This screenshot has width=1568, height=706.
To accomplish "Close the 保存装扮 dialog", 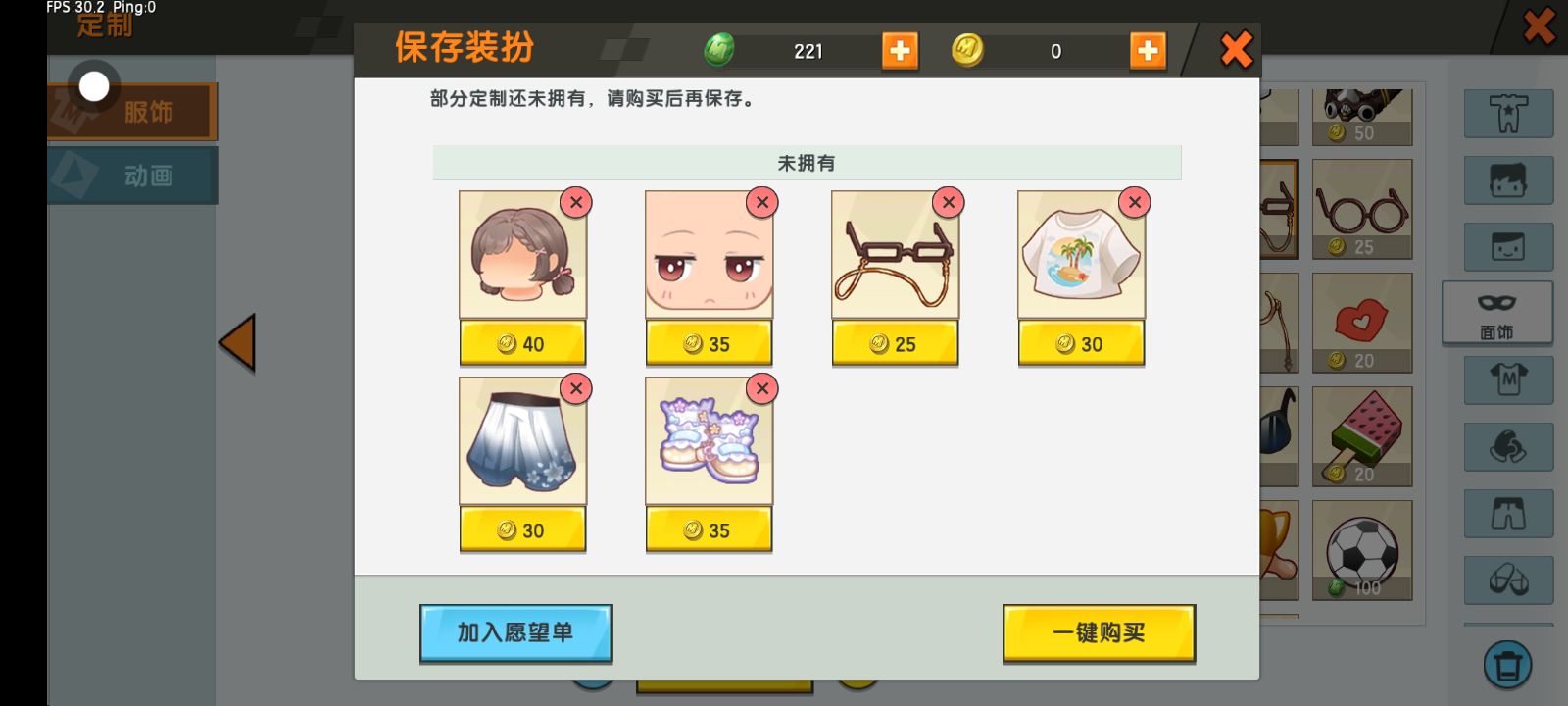I will 1236,49.
